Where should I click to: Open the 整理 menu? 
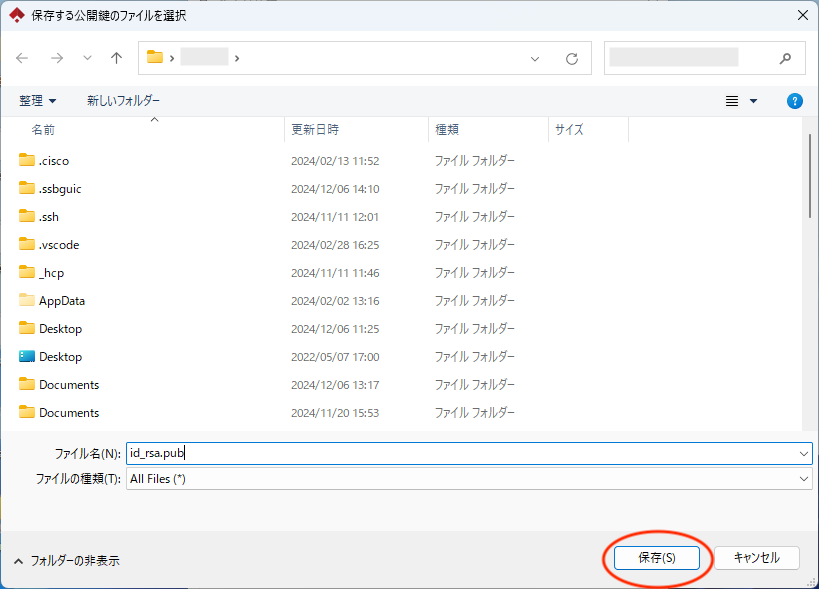38,101
